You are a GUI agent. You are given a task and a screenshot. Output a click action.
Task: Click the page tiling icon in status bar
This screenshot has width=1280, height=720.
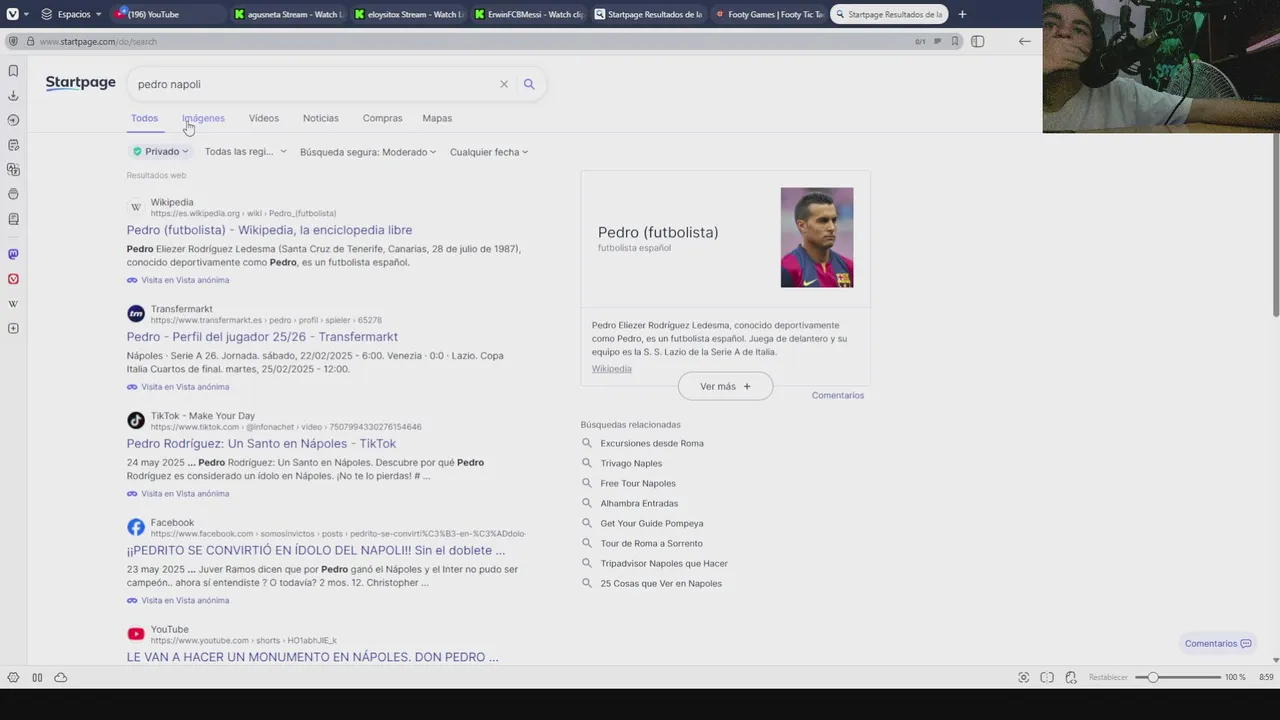pos(1047,677)
